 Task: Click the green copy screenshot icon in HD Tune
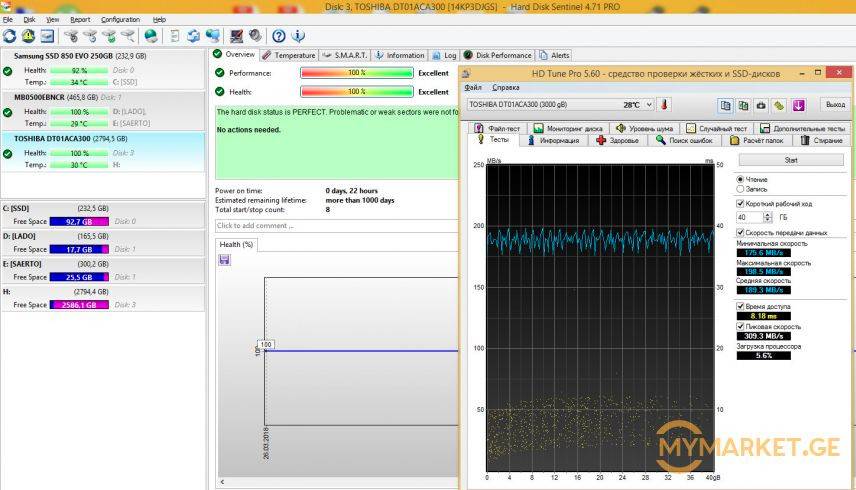coord(743,105)
